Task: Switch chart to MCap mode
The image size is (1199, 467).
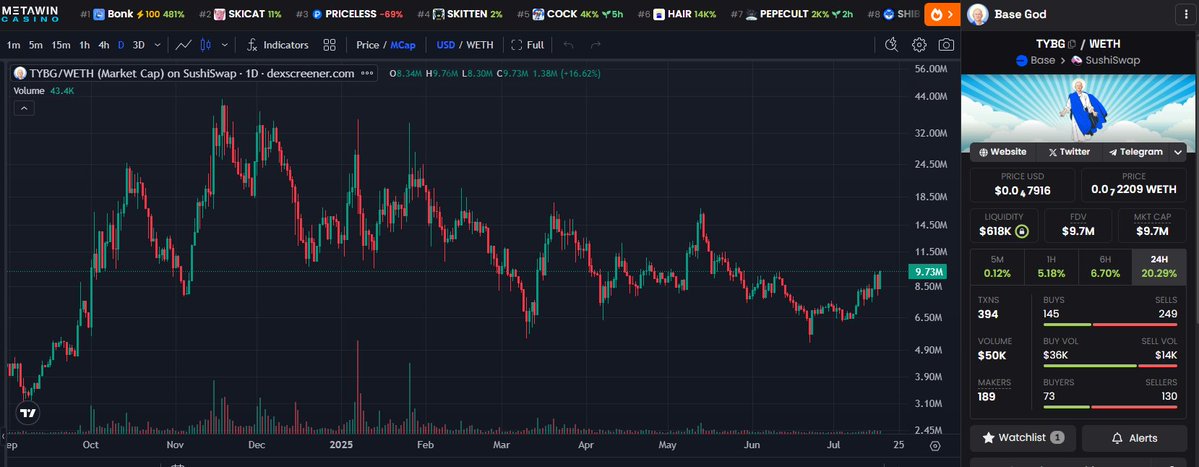Action: (403, 45)
